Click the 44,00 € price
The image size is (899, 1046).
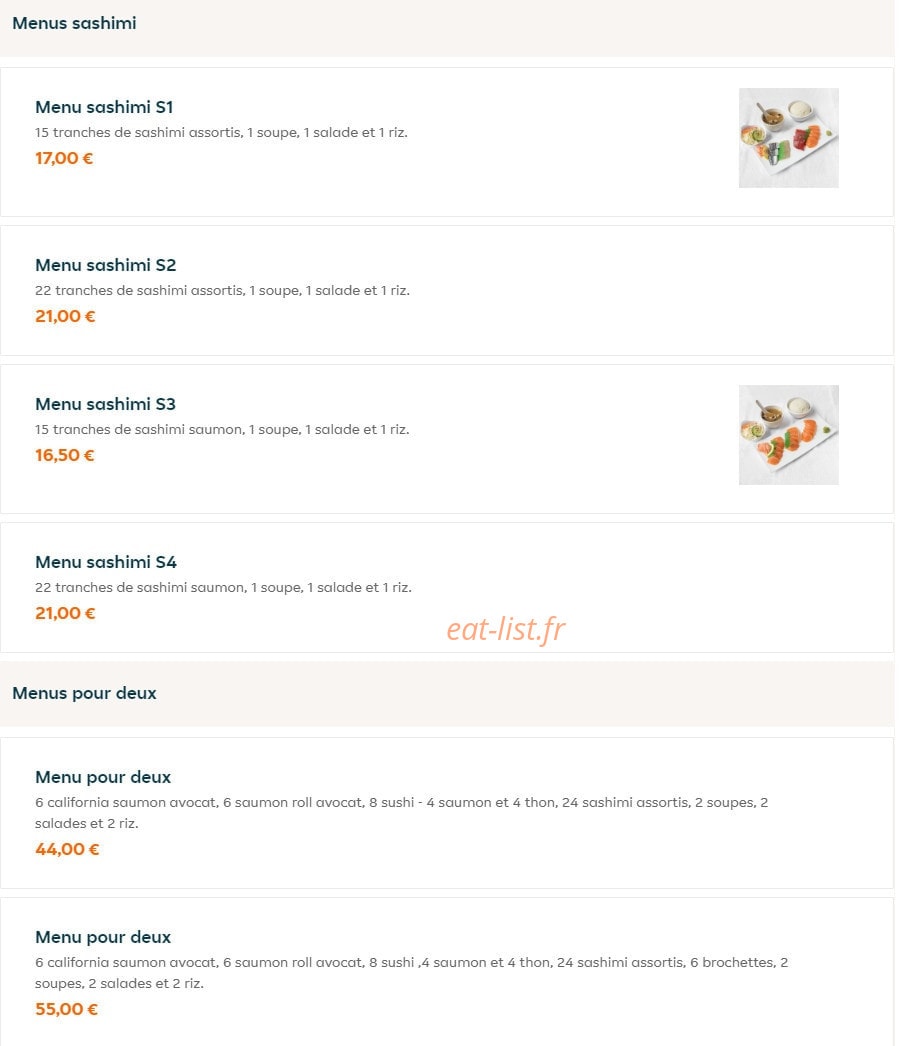tap(67, 849)
